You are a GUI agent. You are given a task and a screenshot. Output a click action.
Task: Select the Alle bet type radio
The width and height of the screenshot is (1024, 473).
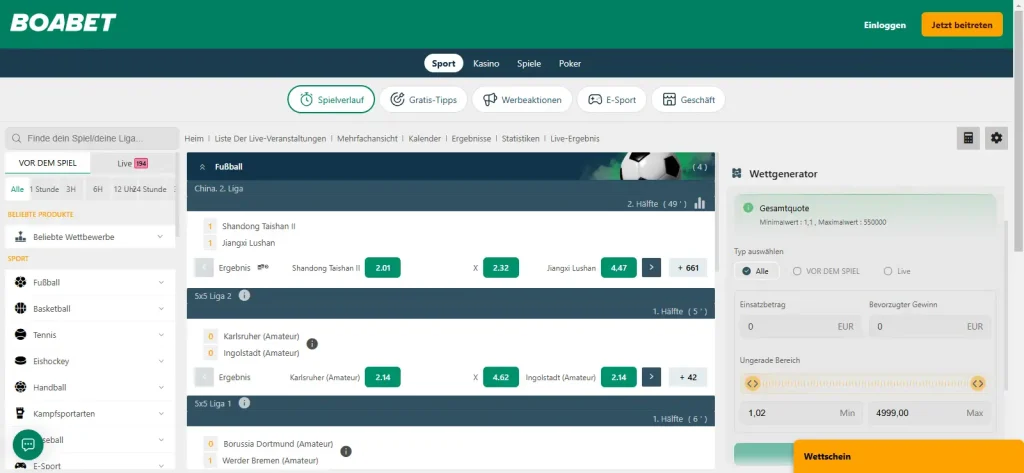click(x=746, y=271)
